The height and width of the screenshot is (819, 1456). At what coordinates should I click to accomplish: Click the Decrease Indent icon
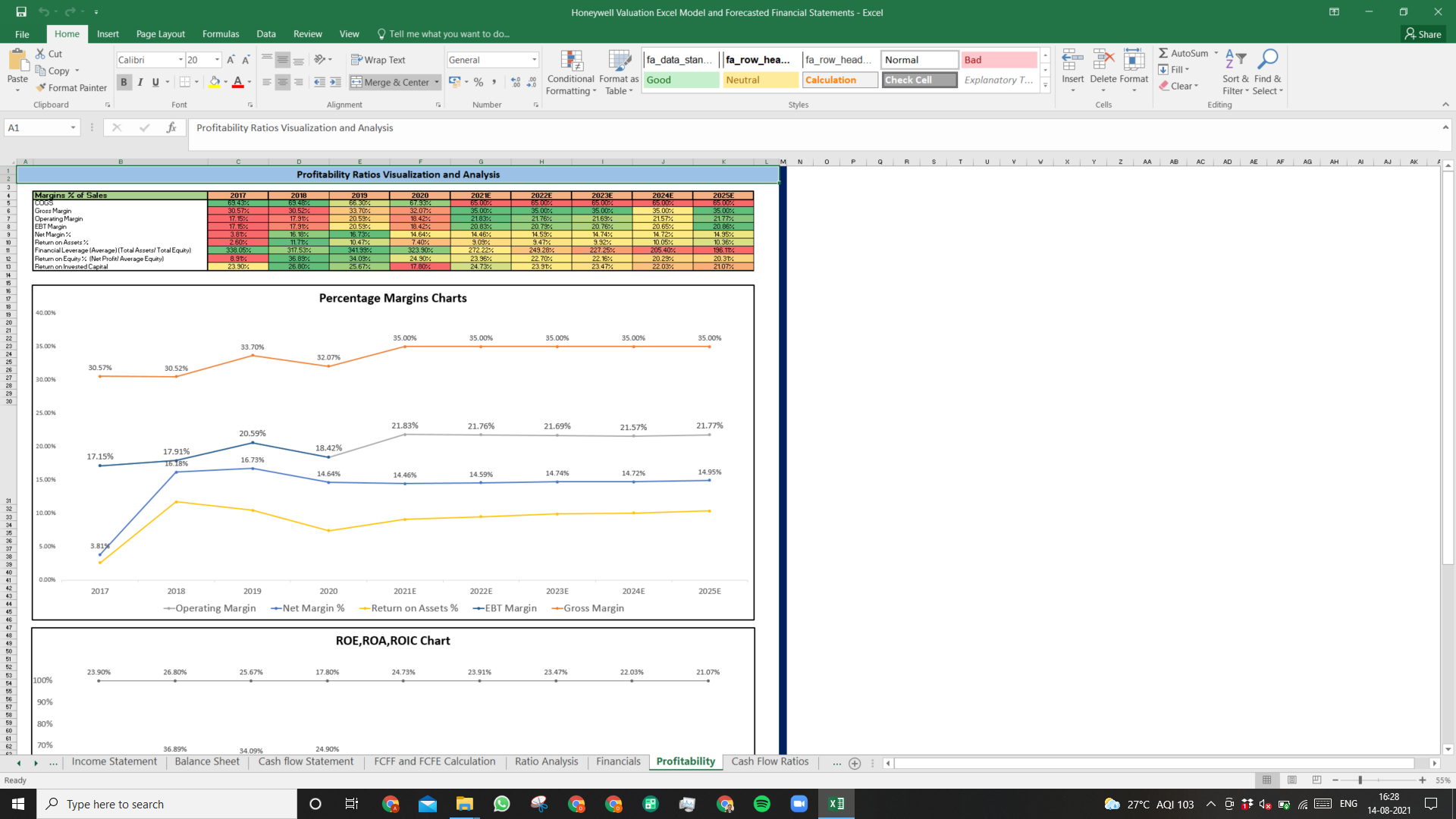(319, 82)
